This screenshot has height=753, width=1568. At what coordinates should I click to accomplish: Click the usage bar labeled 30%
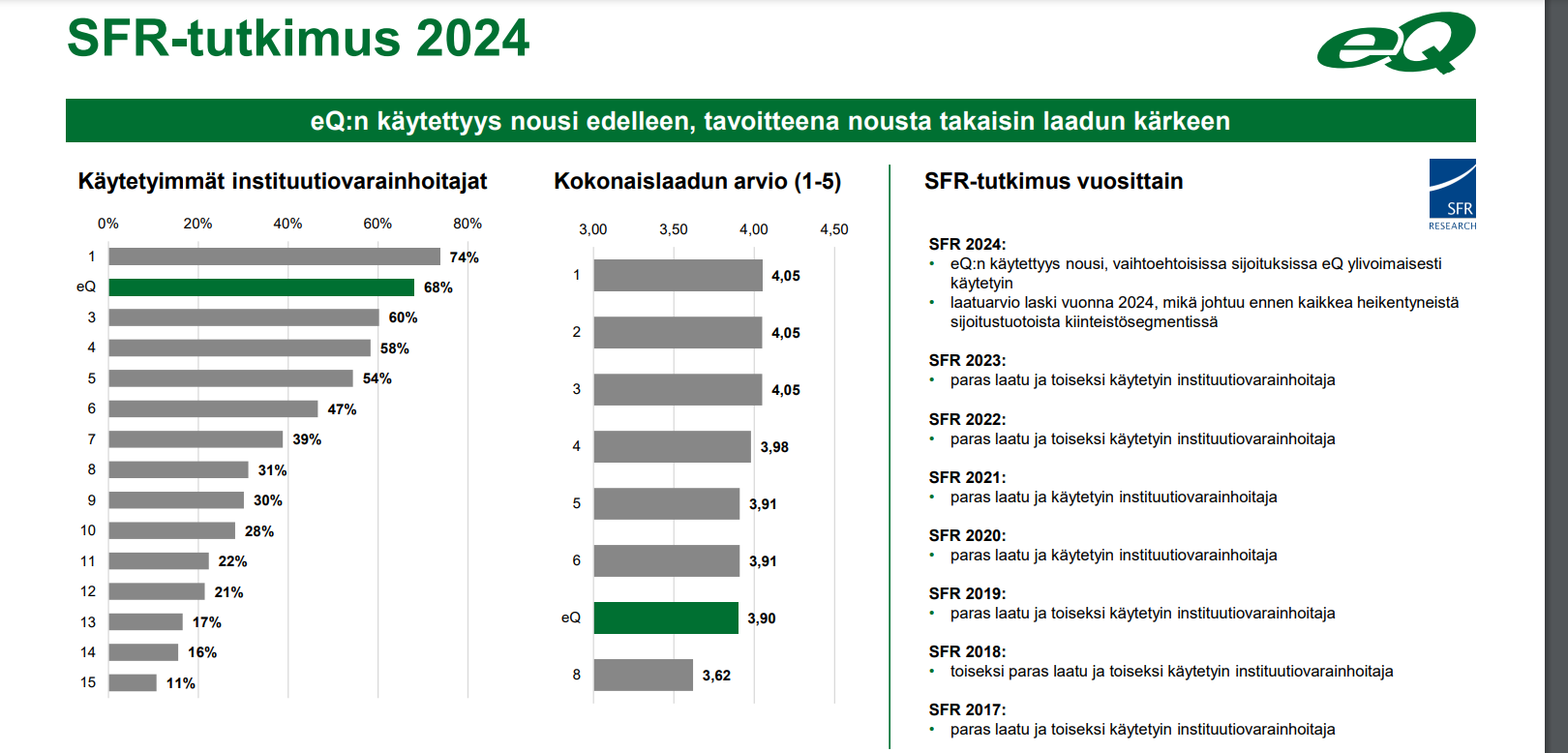click(176, 500)
